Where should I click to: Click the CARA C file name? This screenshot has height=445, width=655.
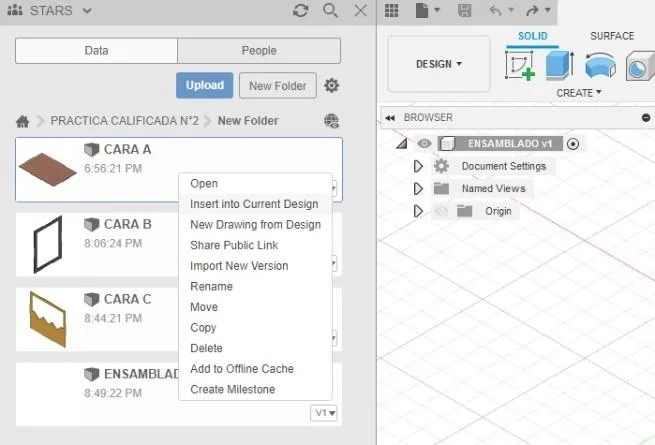(x=127, y=299)
